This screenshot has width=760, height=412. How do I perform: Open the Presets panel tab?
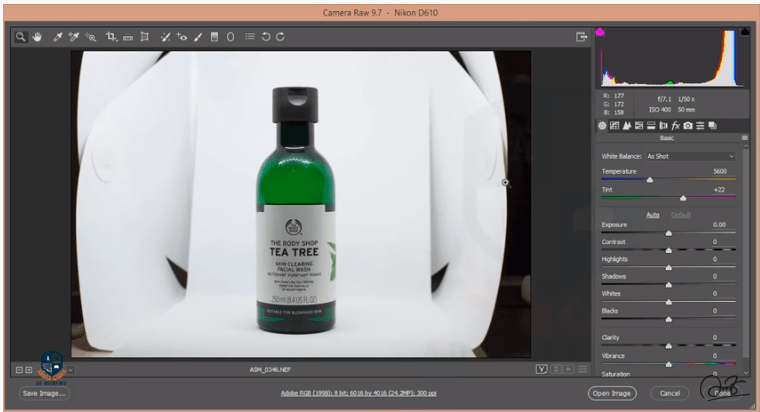pos(700,126)
